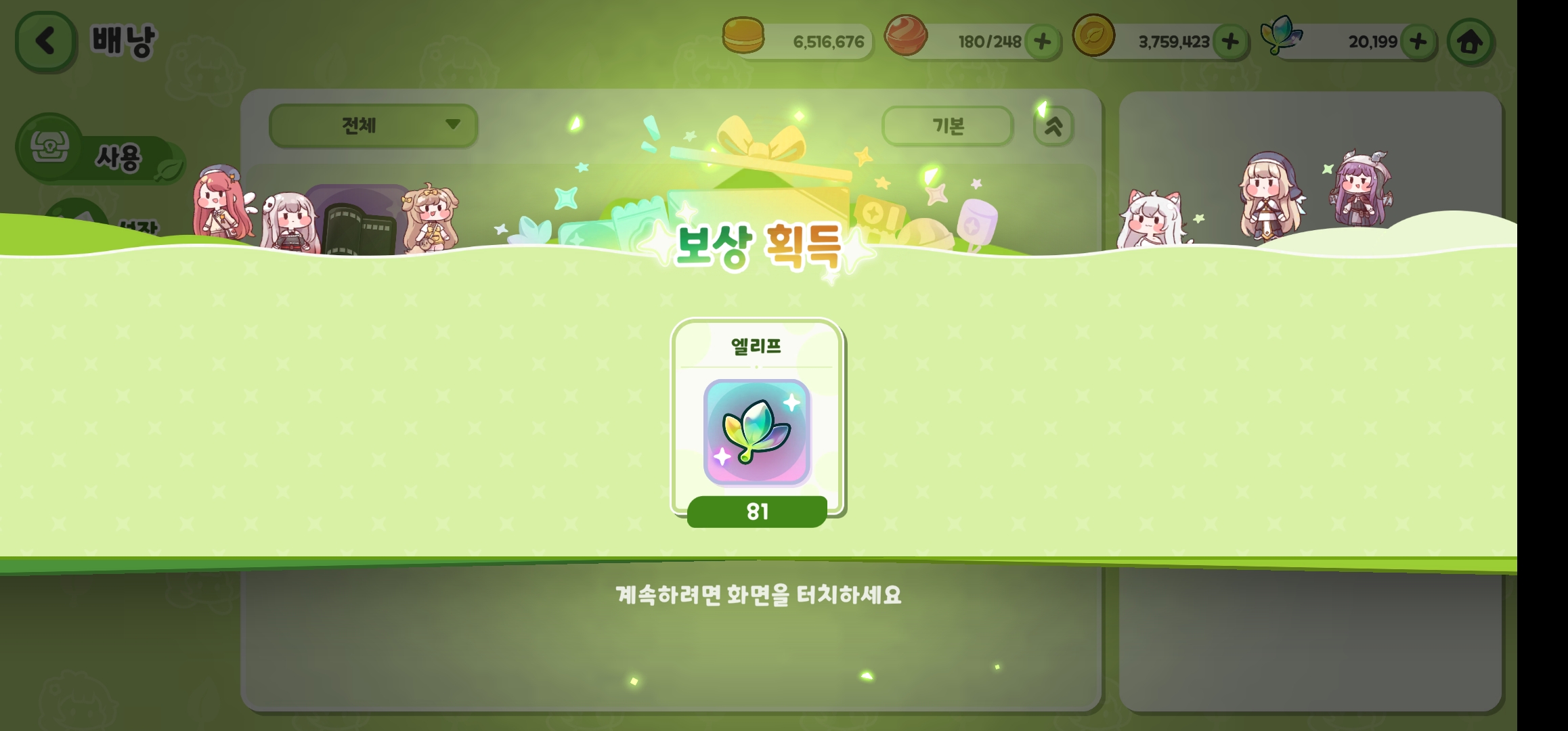Tap the gold leaf coin icon

coord(1093,35)
